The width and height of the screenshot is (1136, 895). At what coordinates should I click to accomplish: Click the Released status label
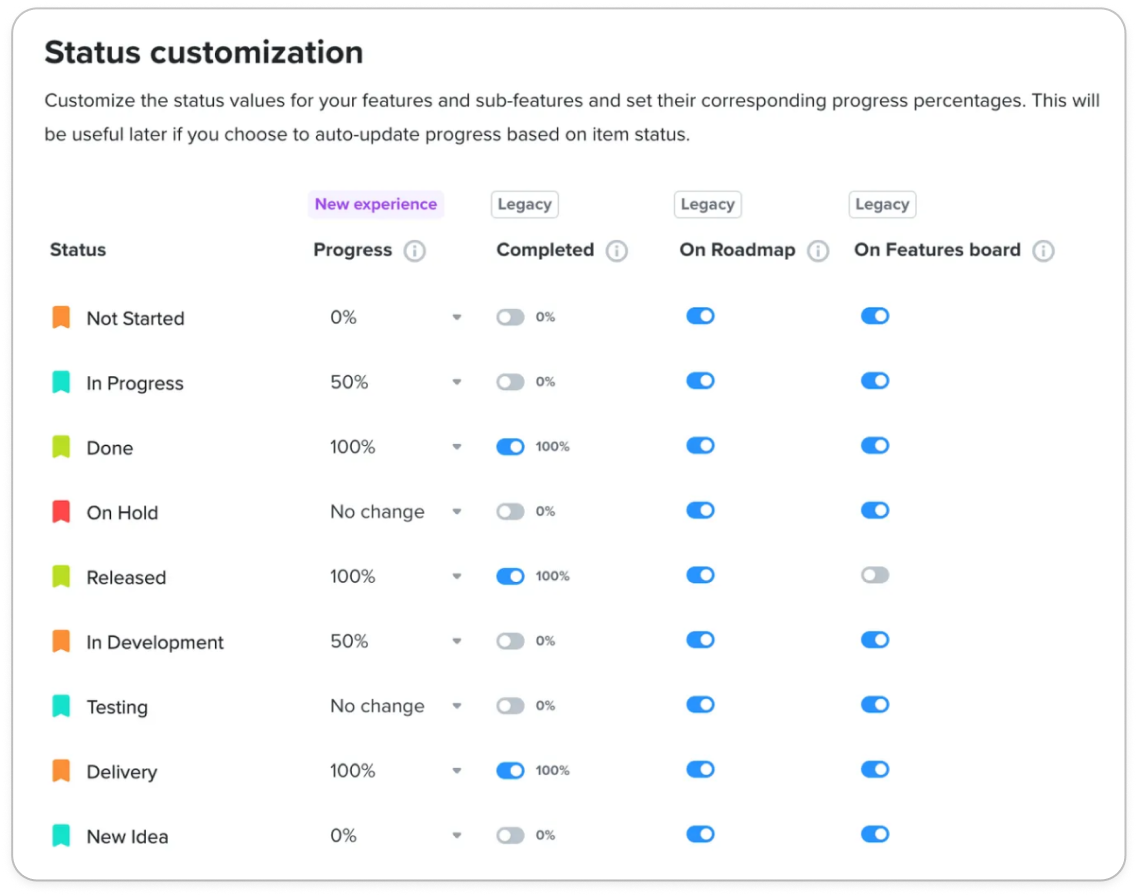click(x=126, y=578)
